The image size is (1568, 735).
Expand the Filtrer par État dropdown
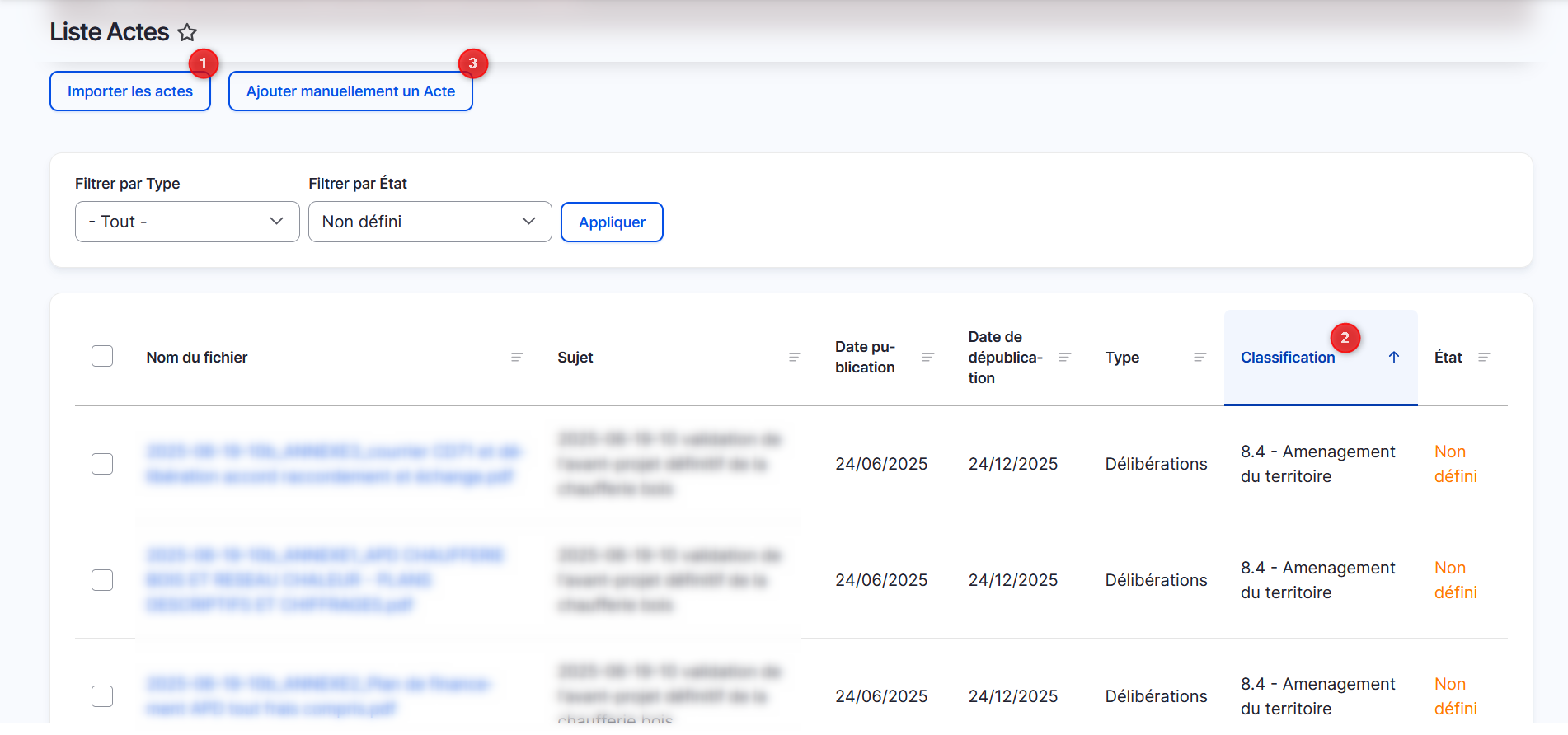[430, 222]
